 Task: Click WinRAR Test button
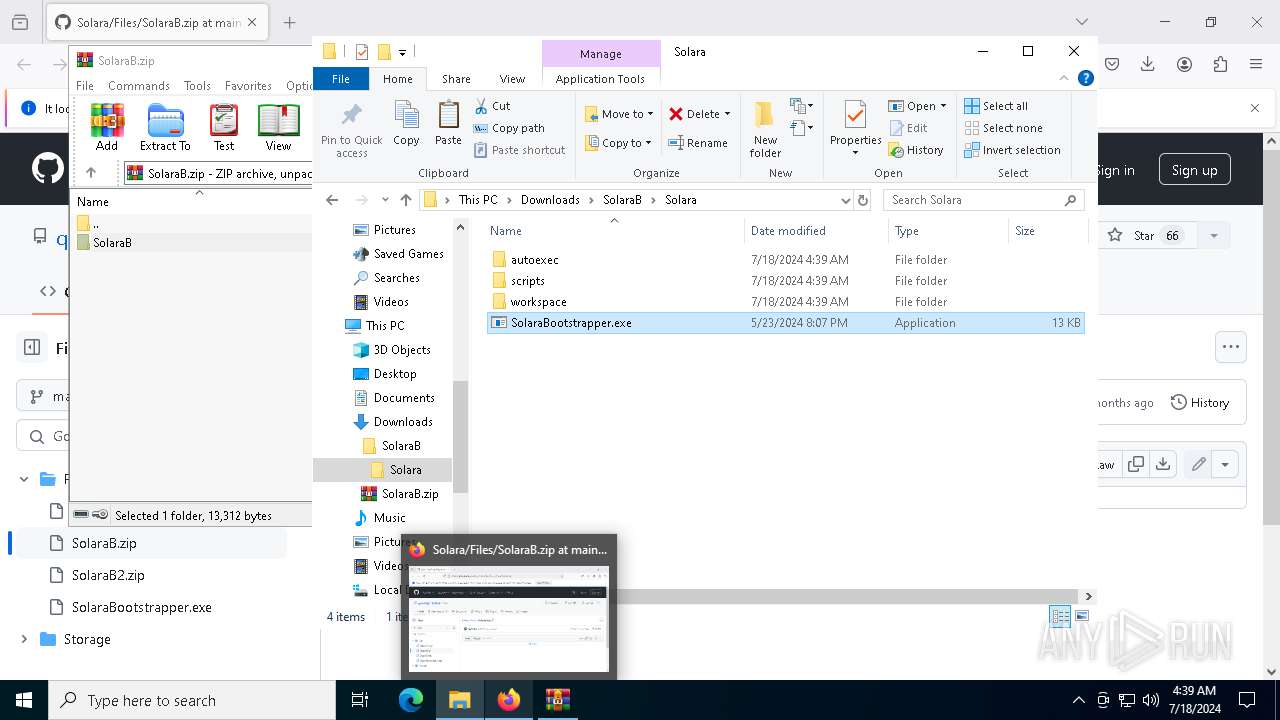(224, 127)
